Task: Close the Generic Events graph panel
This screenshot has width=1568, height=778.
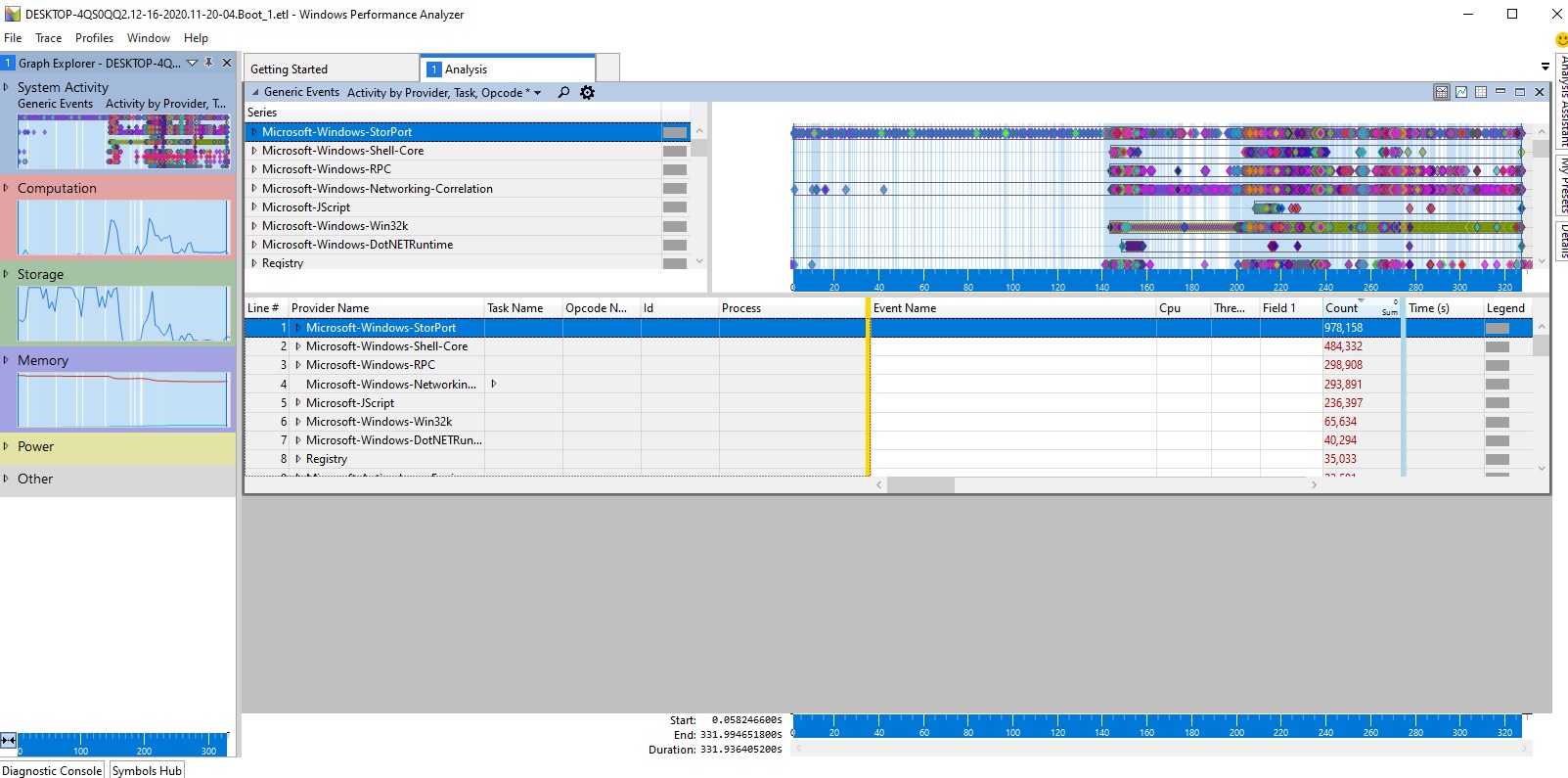Action: [1540, 92]
